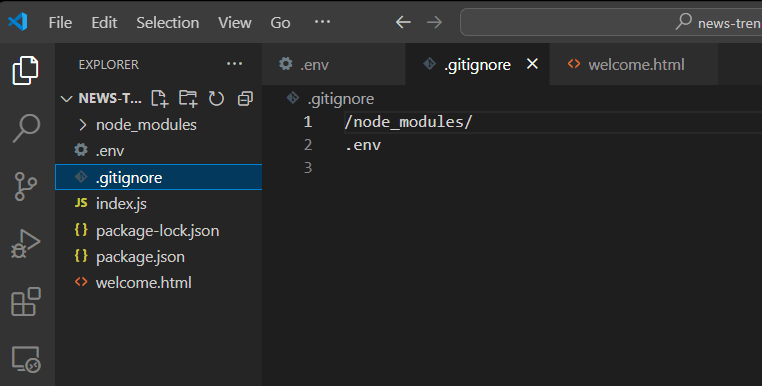This screenshot has height=386, width=762.
Task: Create a new file in Explorer
Action: (x=159, y=99)
